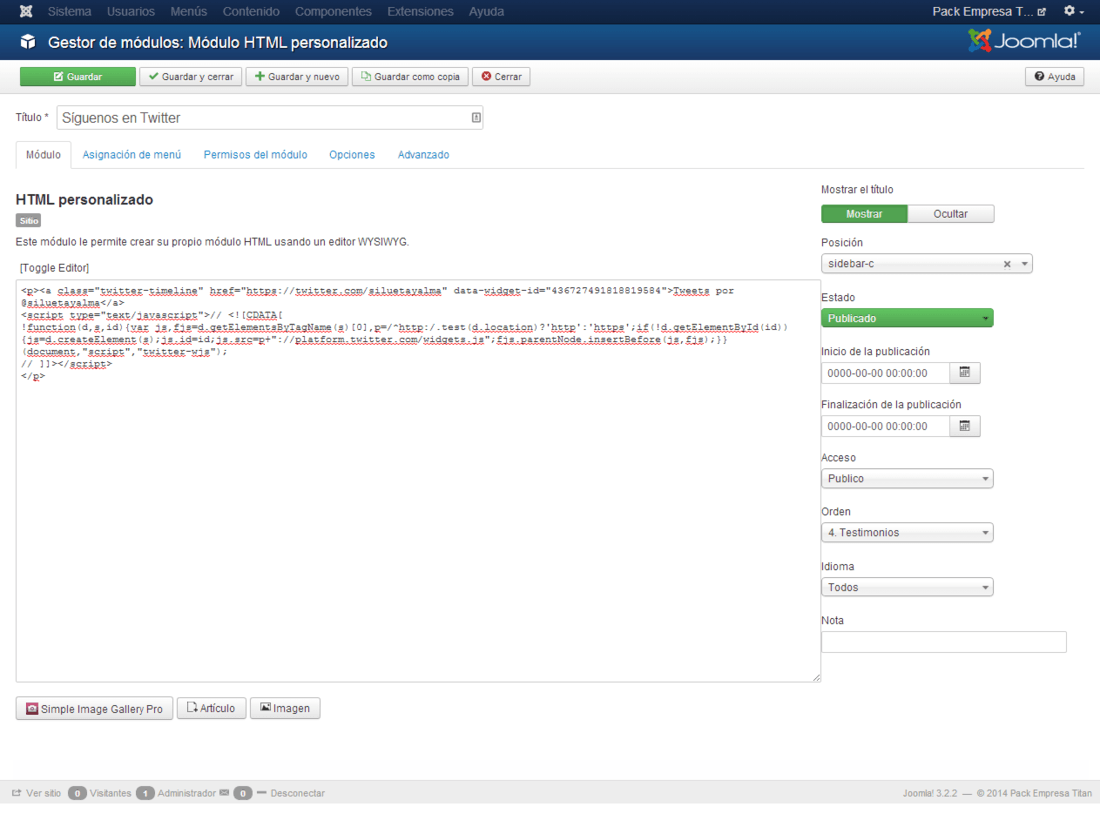Open the Componentes menu
The height and width of the screenshot is (827, 1100).
(x=333, y=11)
